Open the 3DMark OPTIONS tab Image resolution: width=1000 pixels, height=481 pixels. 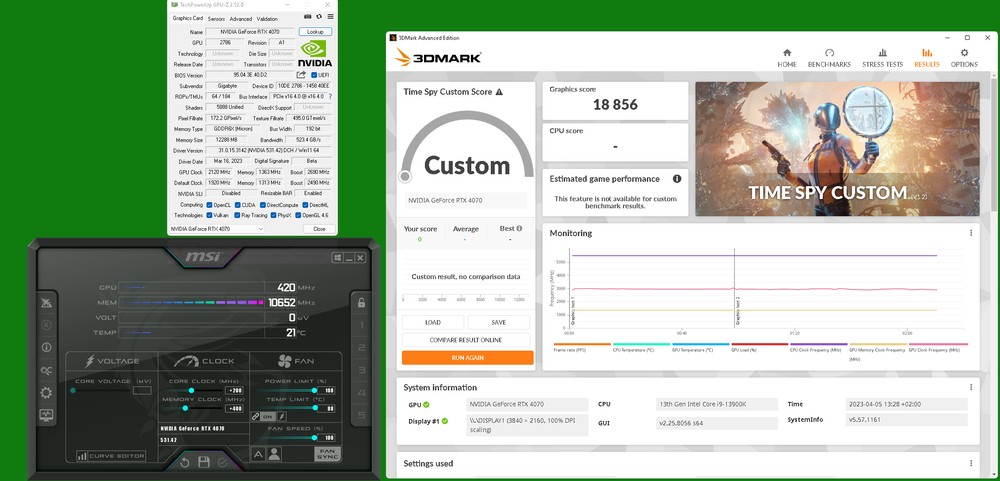pos(964,58)
